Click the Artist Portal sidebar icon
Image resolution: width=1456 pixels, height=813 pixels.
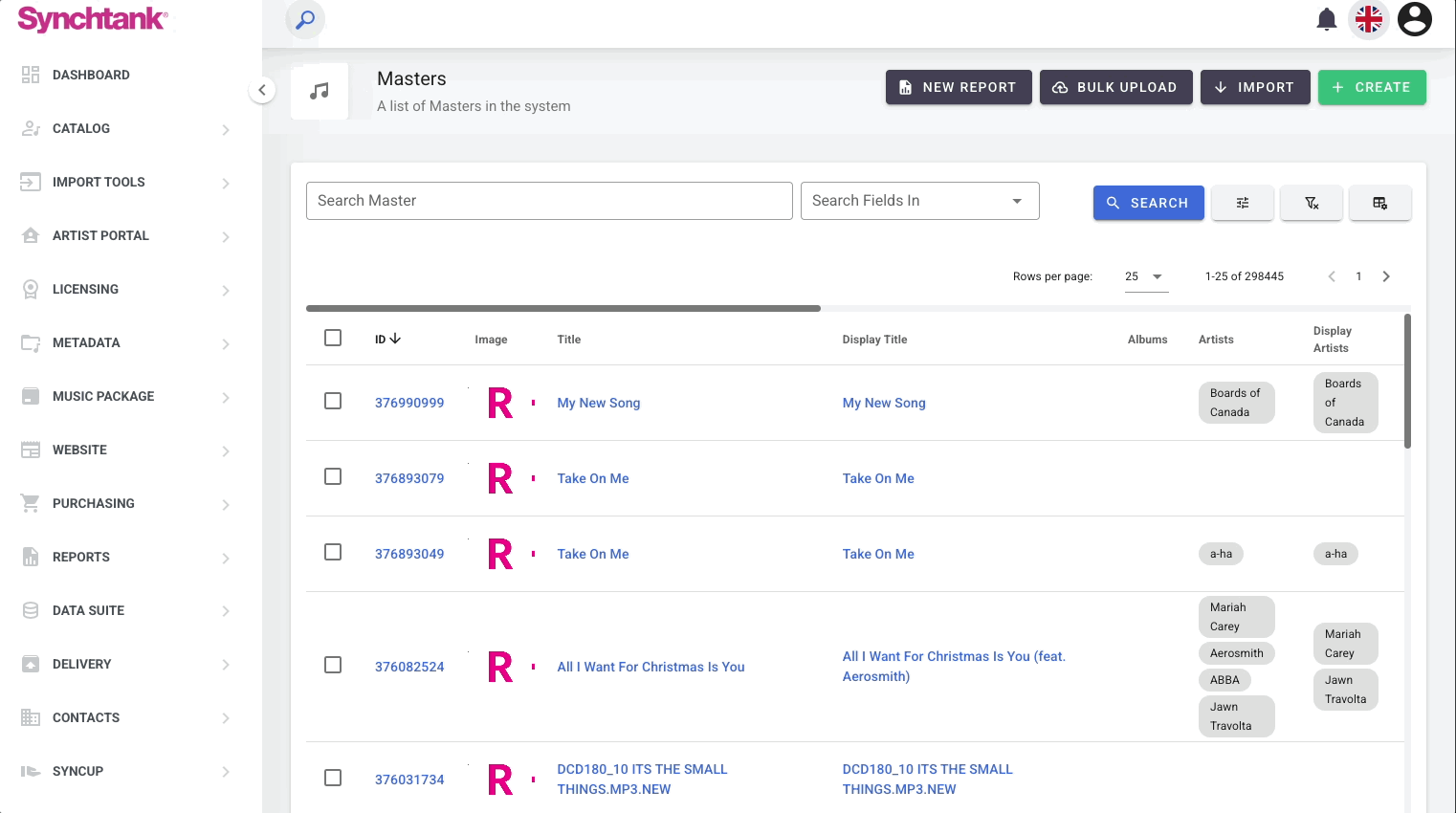(31, 235)
